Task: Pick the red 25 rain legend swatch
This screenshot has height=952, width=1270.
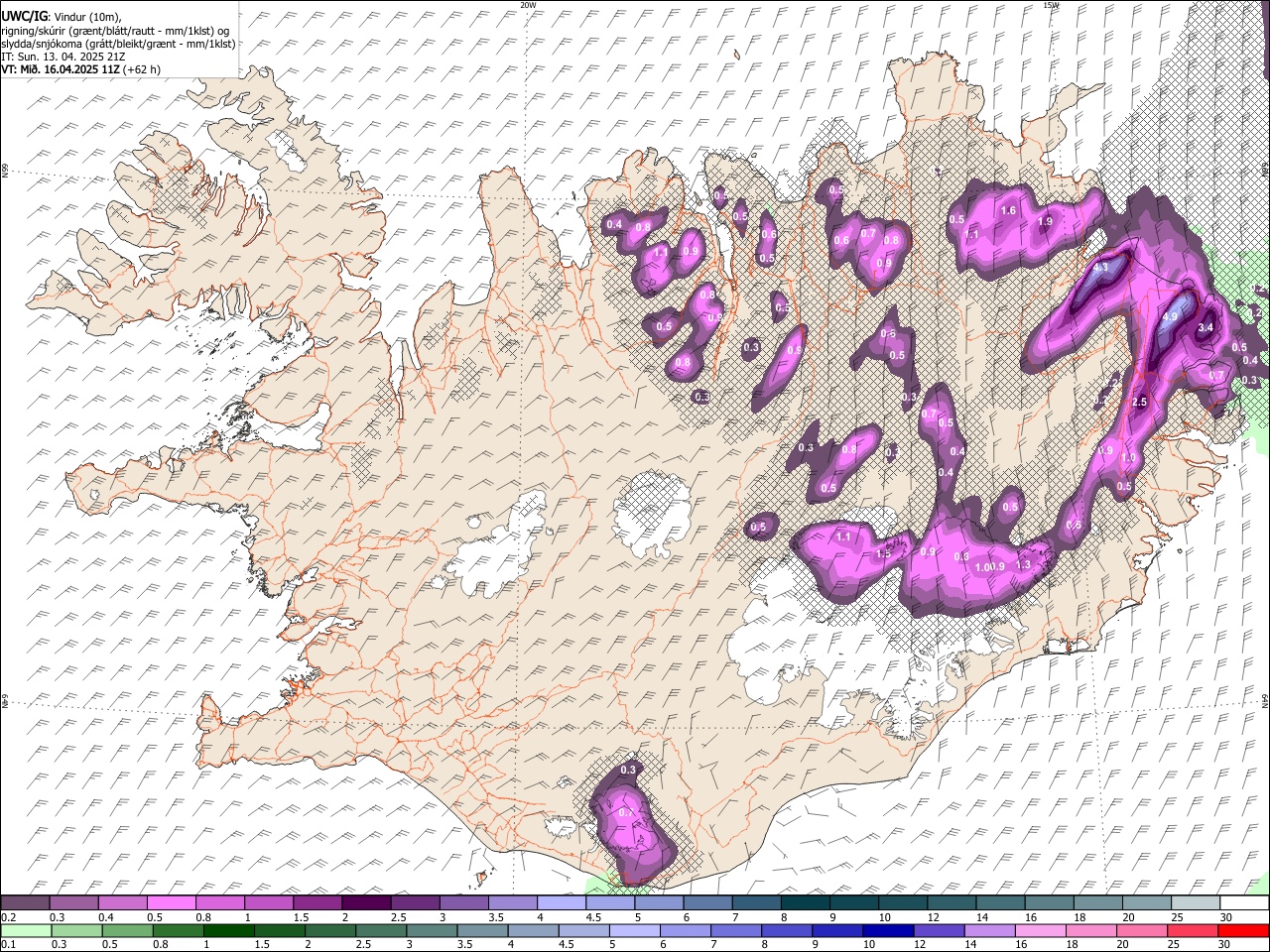Action: pyautogui.click(x=1194, y=930)
